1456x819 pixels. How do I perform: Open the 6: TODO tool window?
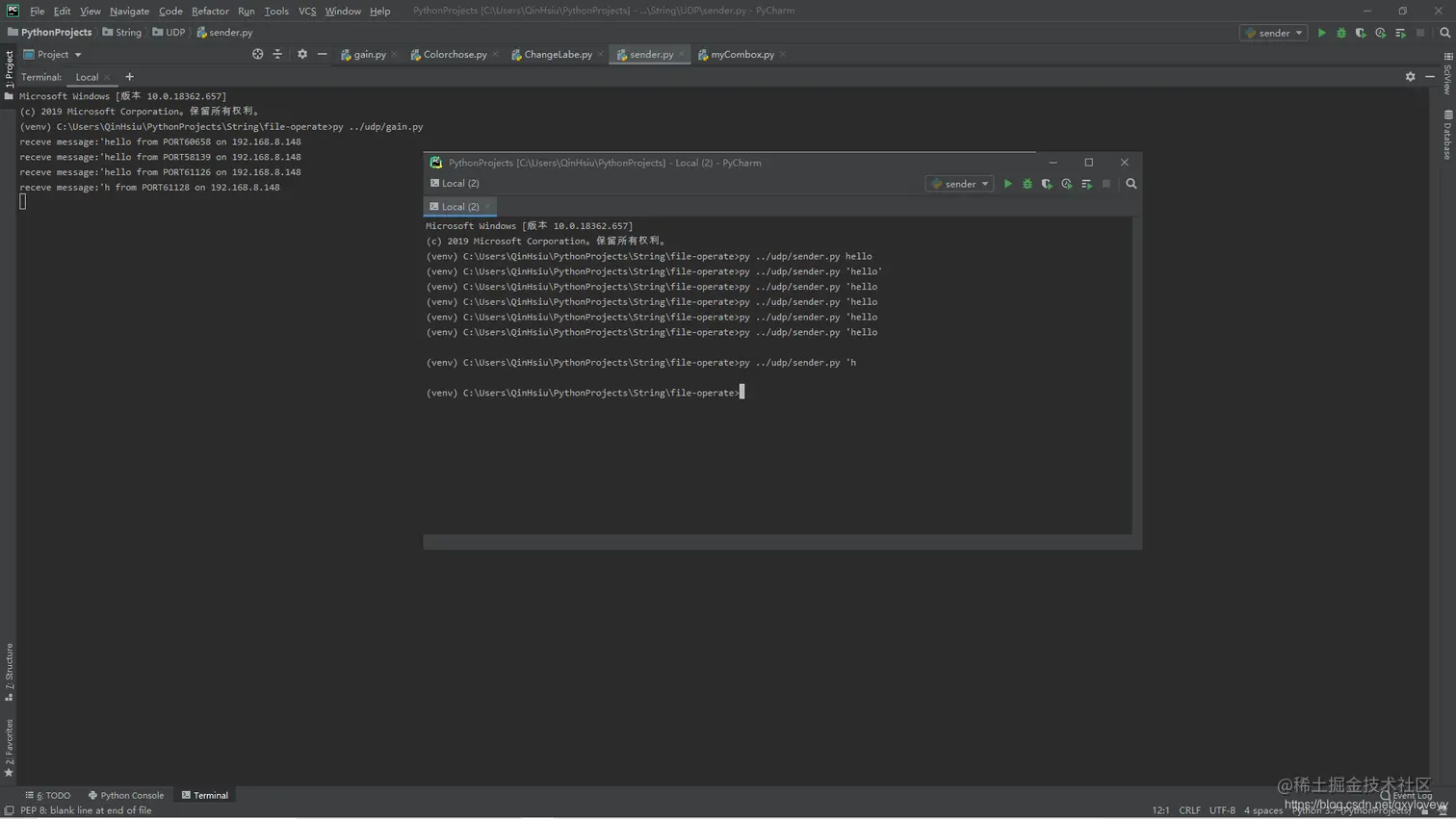tap(48, 796)
